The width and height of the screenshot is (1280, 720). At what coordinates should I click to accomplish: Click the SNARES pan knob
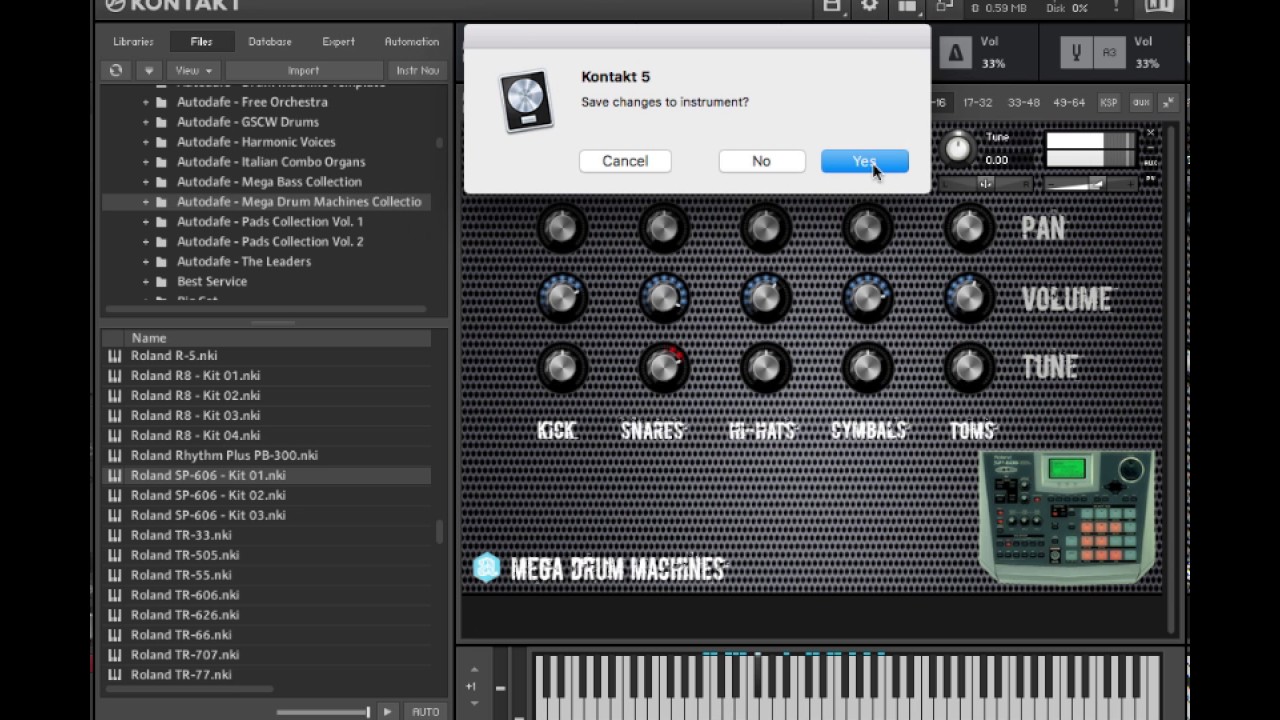(663, 229)
